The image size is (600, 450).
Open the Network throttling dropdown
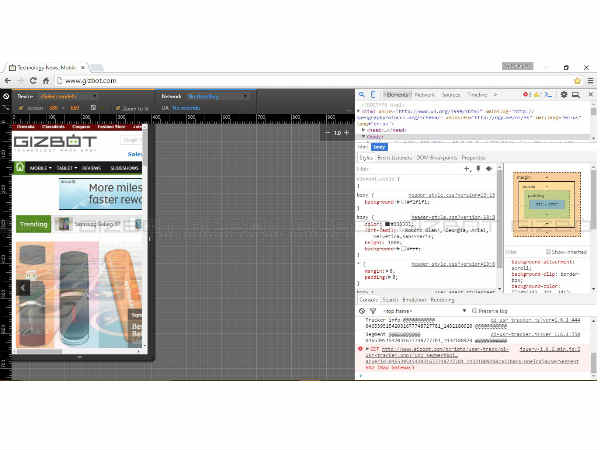coord(218,96)
